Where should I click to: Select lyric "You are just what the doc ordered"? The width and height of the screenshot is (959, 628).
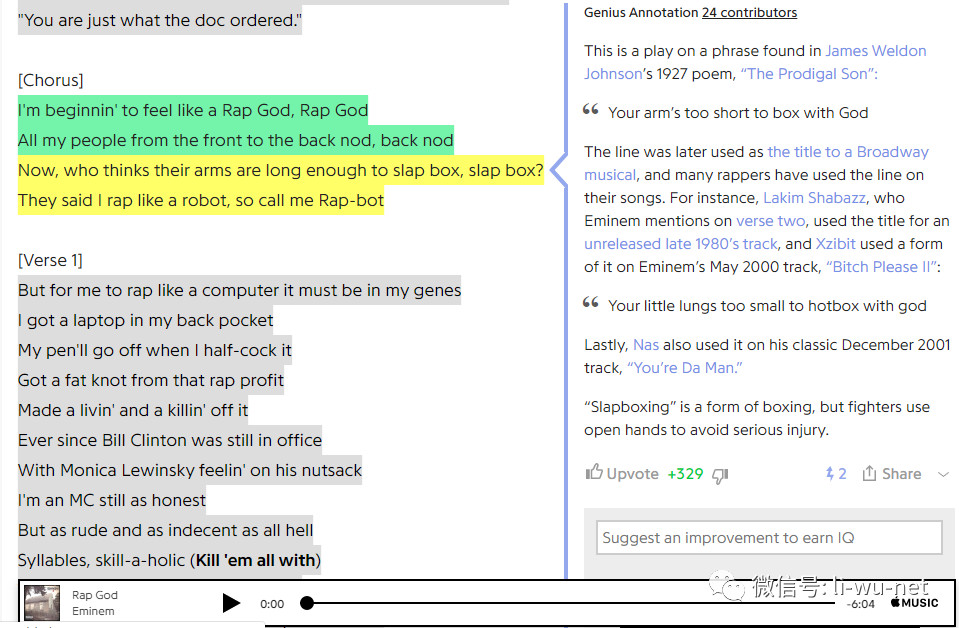point(160,20)
